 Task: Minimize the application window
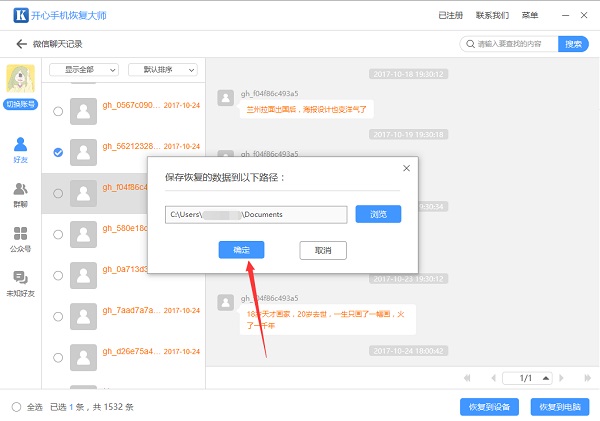tap(566, 15)
